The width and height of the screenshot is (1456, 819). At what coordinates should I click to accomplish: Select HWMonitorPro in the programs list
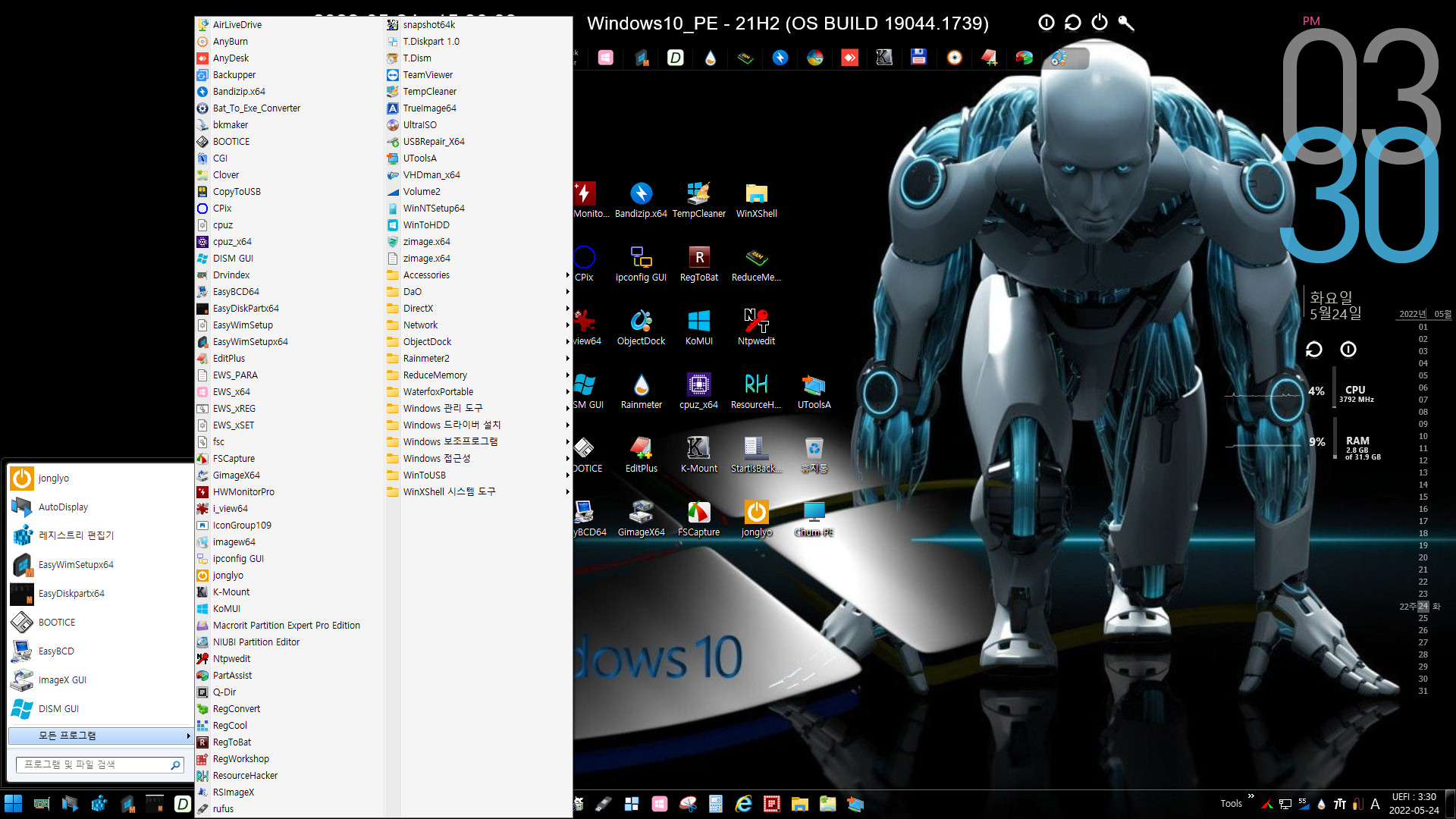pos(289,492)
